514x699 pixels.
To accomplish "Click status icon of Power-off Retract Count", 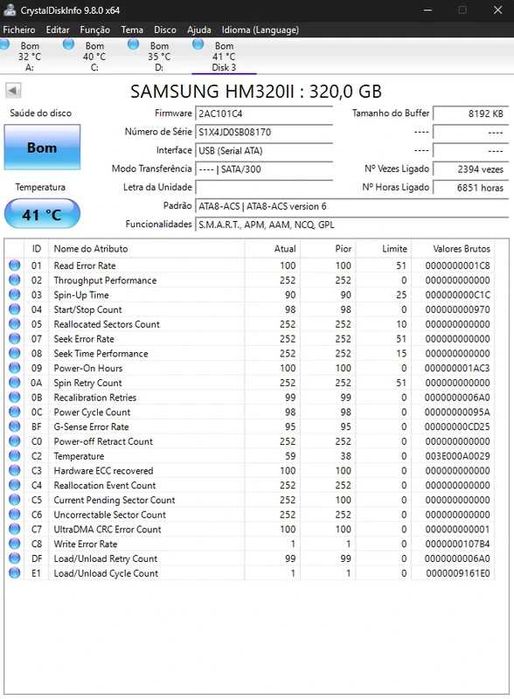I will click(14, 441).
